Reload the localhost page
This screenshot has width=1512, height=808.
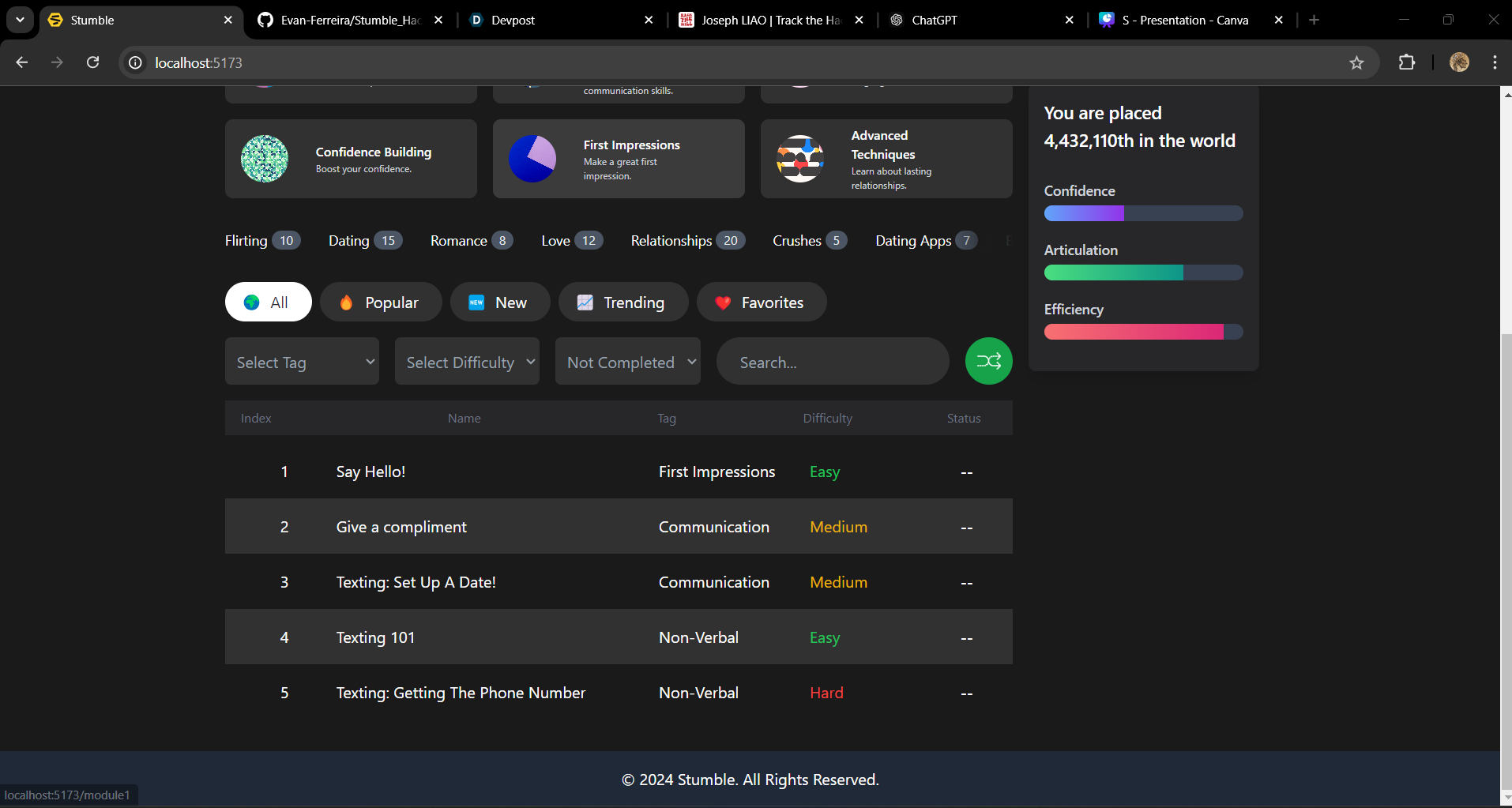(x=92, y=62)
